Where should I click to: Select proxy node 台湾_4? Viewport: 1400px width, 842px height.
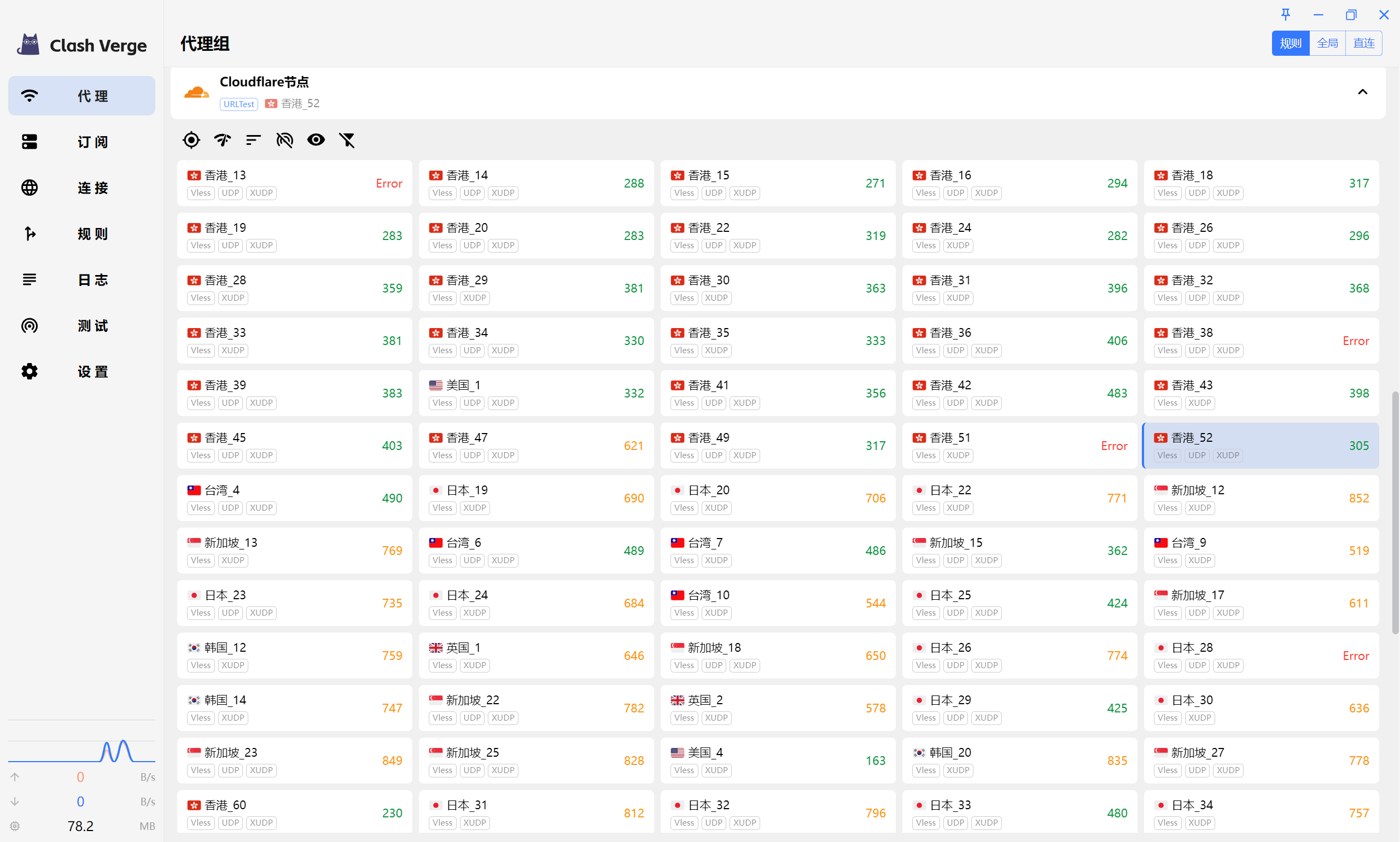click(295, 498)
